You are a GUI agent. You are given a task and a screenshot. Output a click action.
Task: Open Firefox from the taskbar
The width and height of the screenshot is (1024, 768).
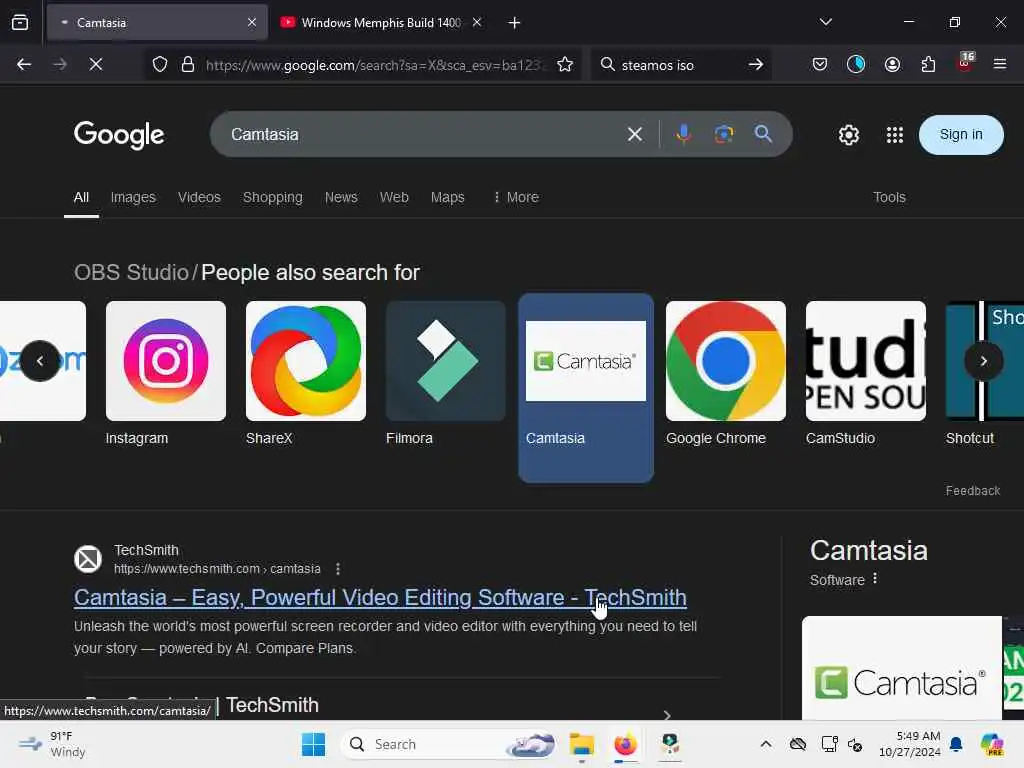(x=625, y=744)
